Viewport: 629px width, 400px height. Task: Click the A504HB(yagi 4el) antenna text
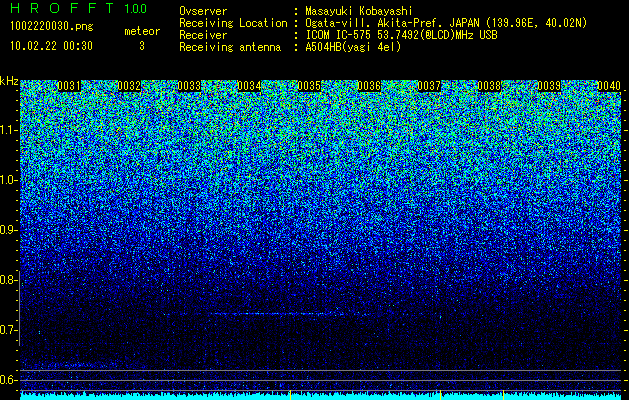pyautogui.click(x=353, y=47)
